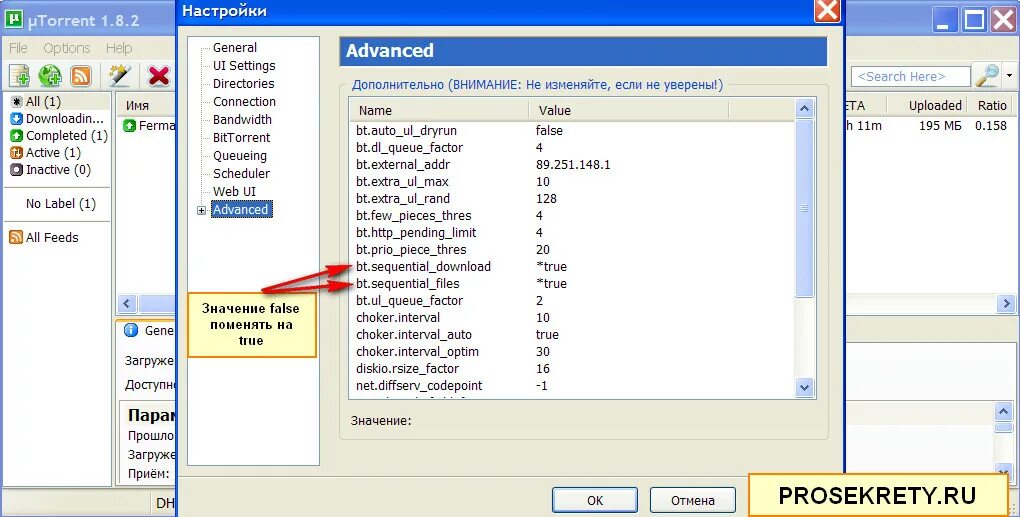The image size is (1020, 517).
Task: Select bt.dl_queue_factor row
Action: 572,148
